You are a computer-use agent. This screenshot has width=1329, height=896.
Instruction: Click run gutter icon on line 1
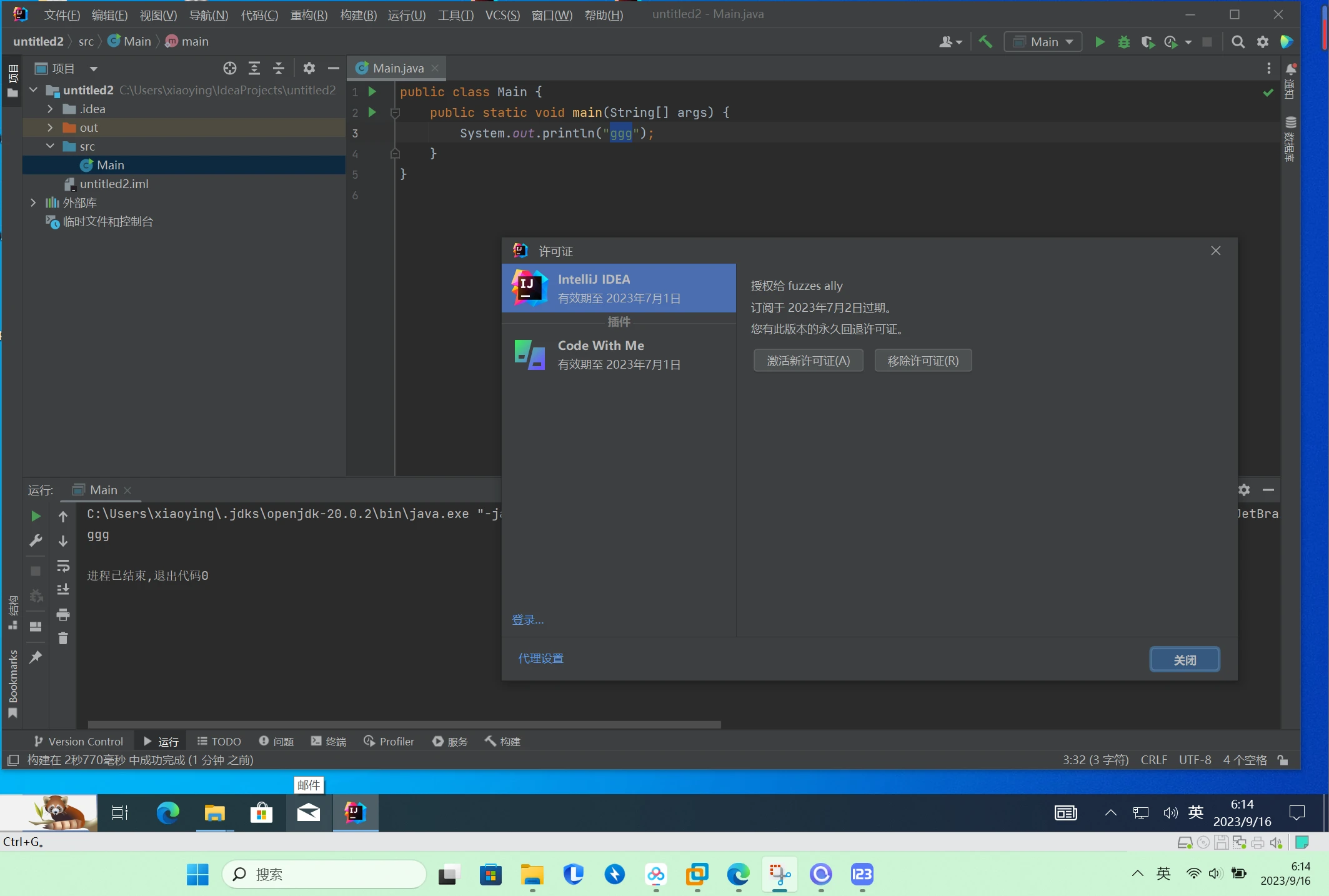click(x=372, y=92)
